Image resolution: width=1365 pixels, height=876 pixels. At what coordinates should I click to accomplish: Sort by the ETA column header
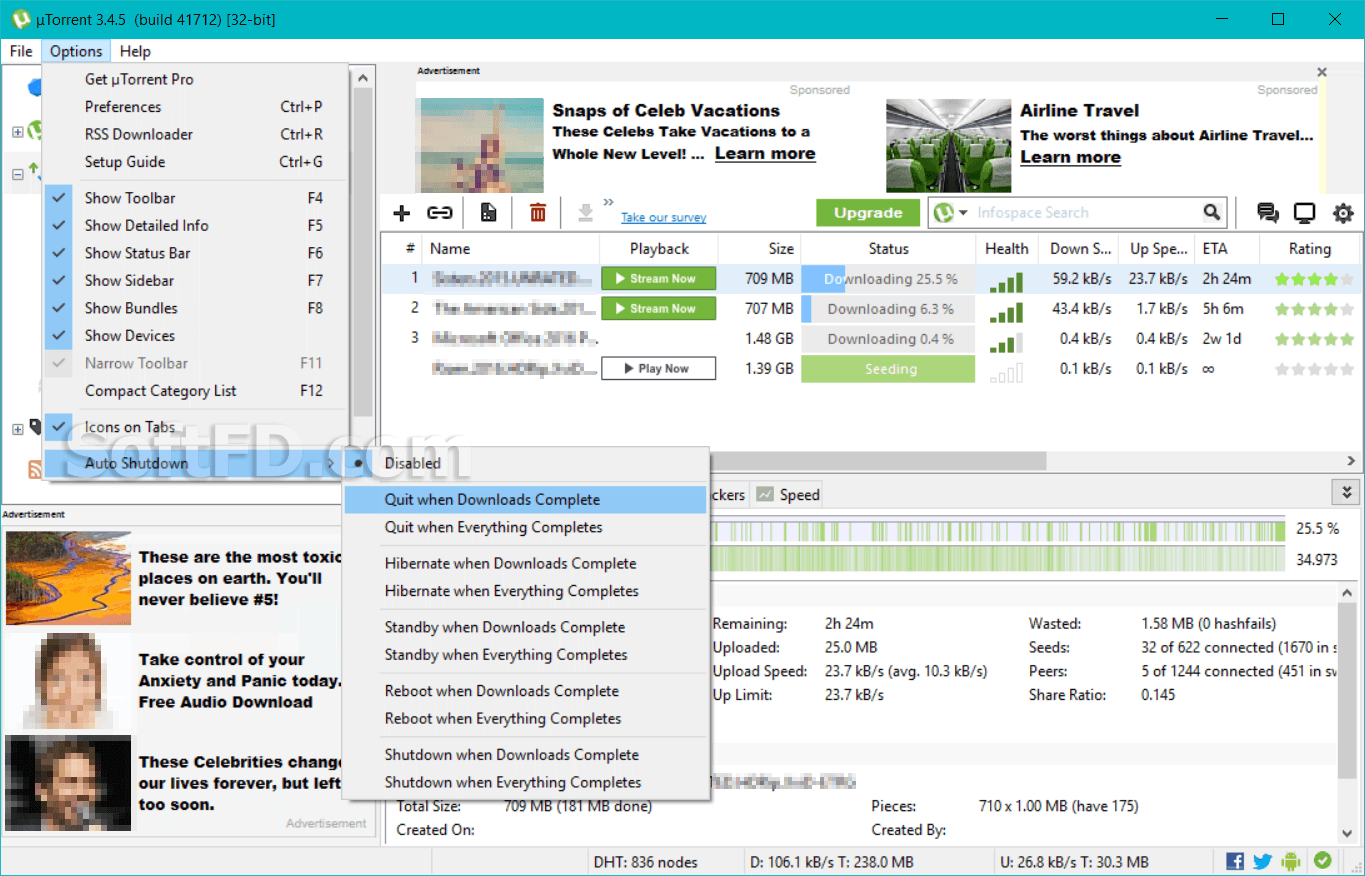(1227, 249)
